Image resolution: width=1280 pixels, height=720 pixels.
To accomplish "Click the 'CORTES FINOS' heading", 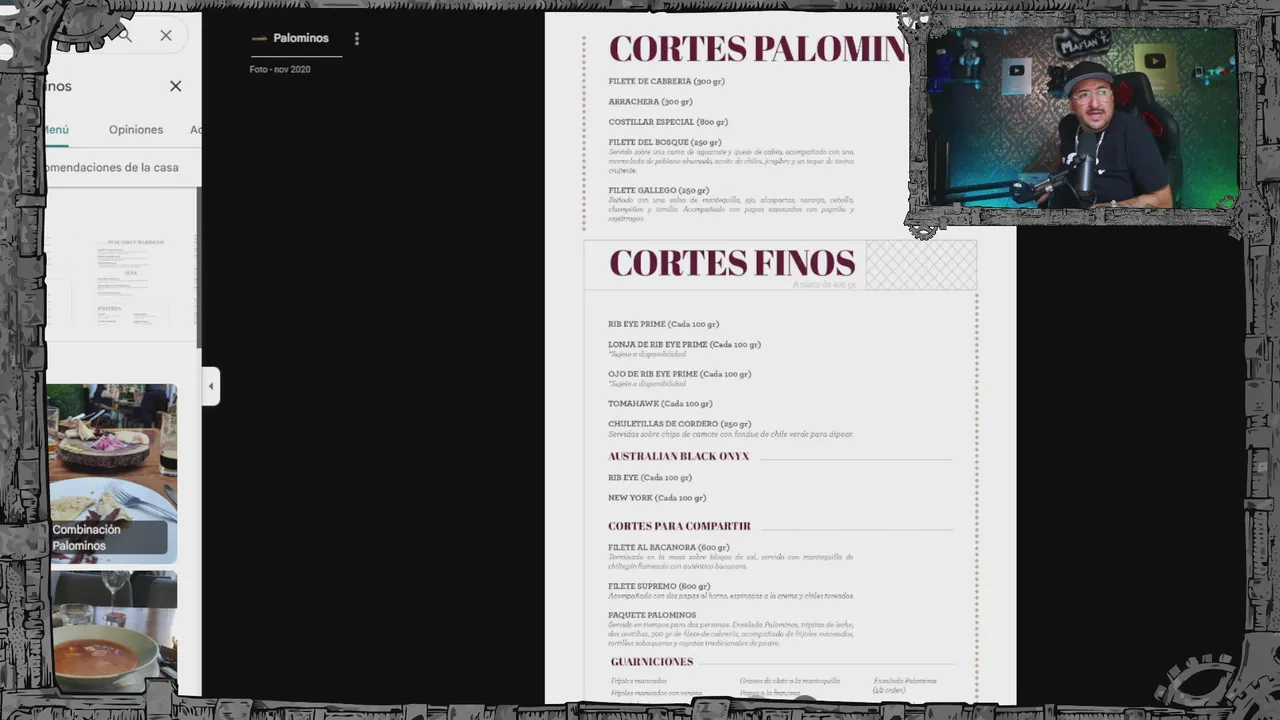I will pos(732,263).
